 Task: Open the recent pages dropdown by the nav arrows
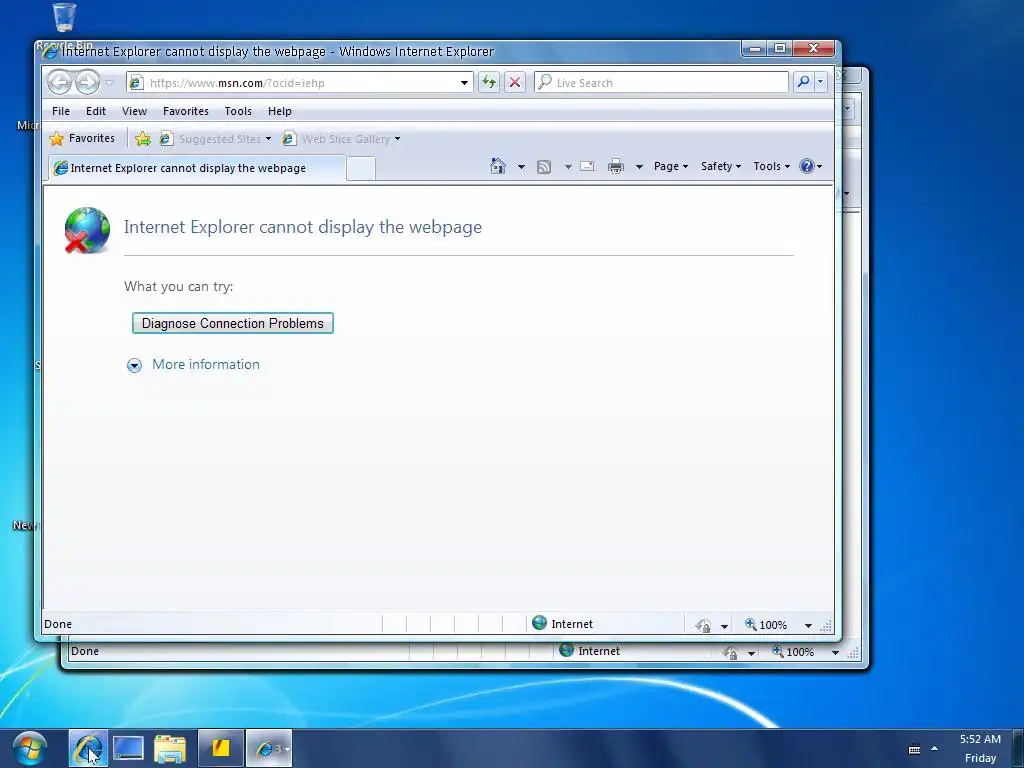coord(109,83)
